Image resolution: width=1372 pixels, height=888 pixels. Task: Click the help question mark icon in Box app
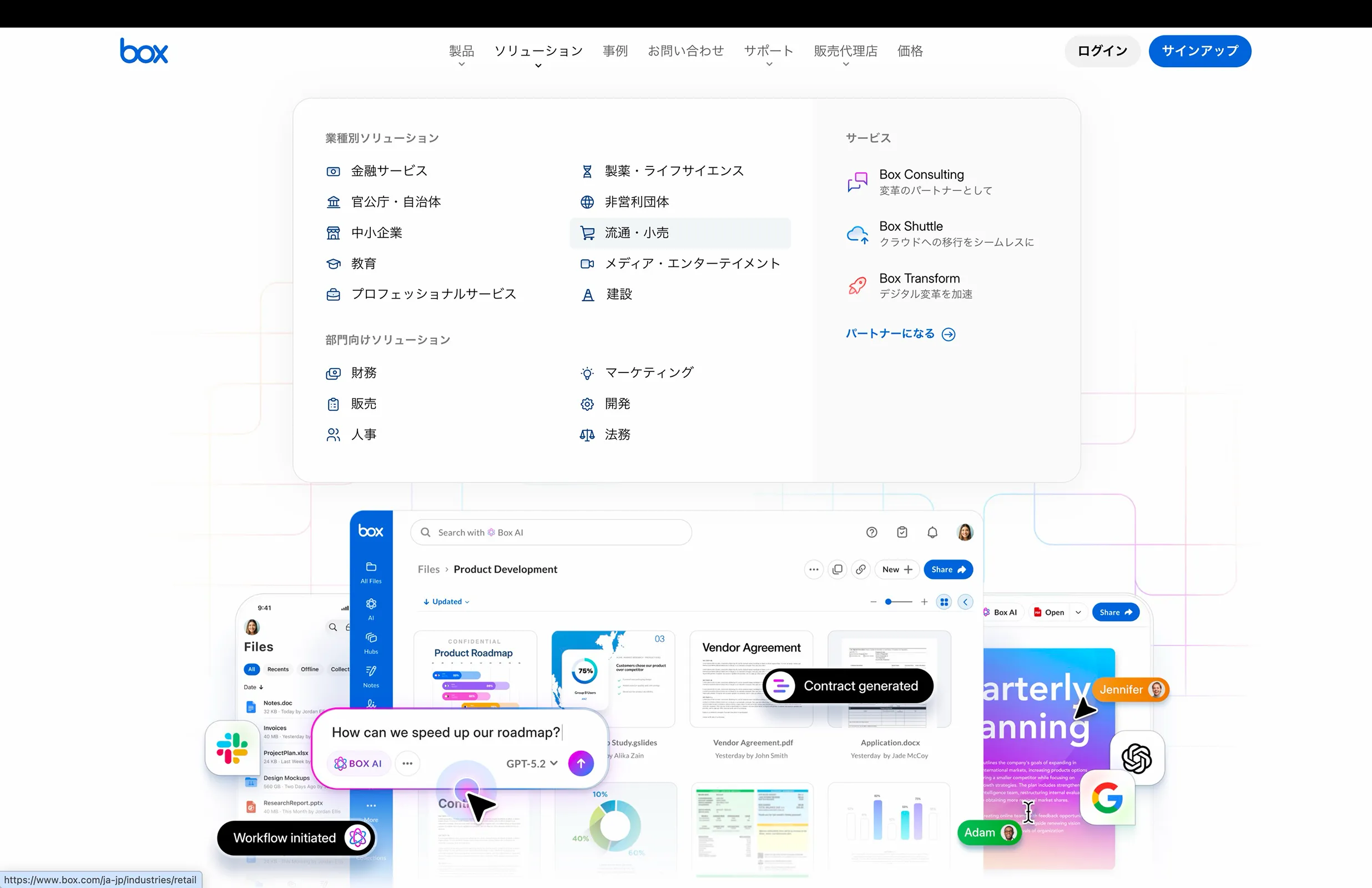(871, 532)
